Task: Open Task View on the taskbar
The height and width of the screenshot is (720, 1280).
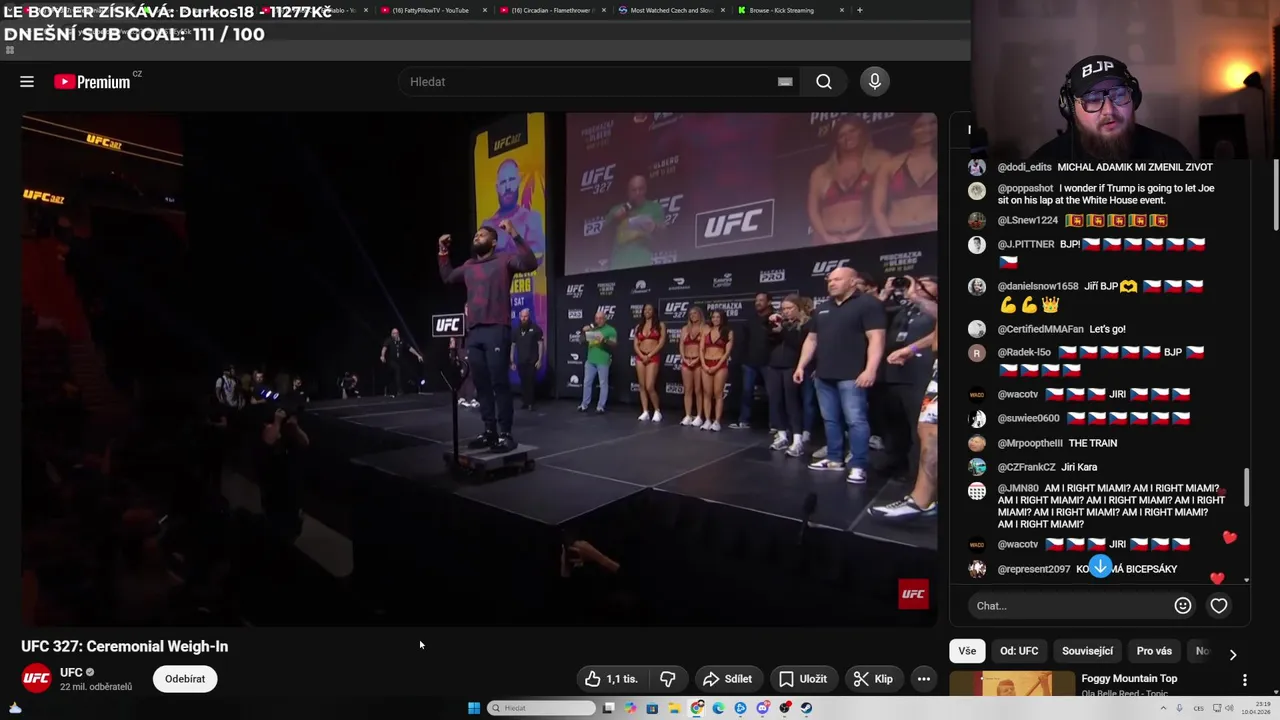Action: [x=608, y=708]
